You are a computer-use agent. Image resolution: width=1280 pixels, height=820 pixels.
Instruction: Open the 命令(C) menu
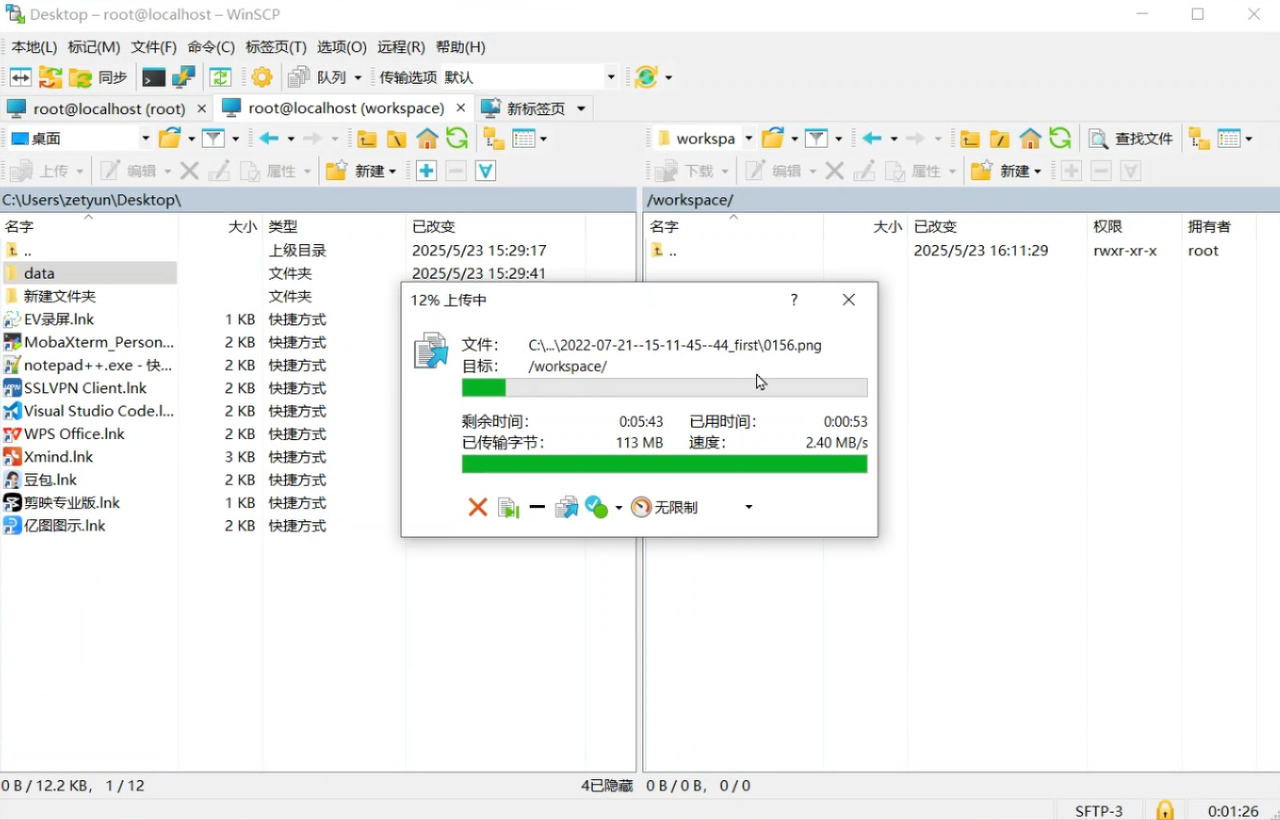click(211, 47)
